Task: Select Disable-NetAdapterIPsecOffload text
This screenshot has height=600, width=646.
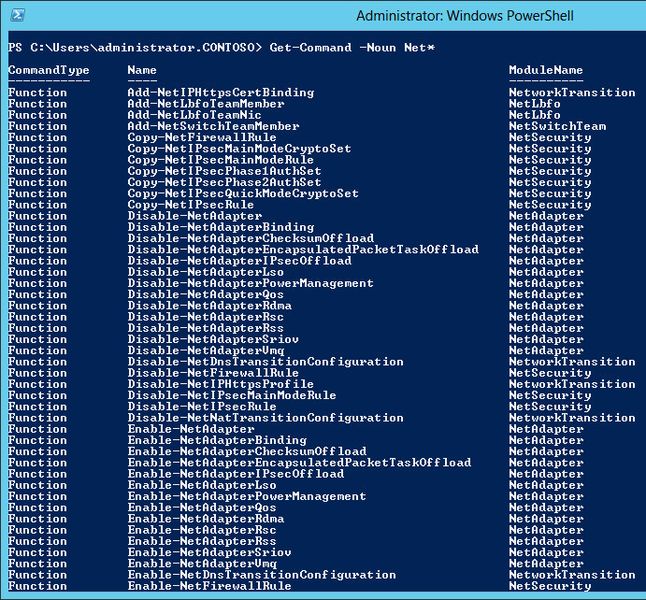Action: [x=240, y=260]
